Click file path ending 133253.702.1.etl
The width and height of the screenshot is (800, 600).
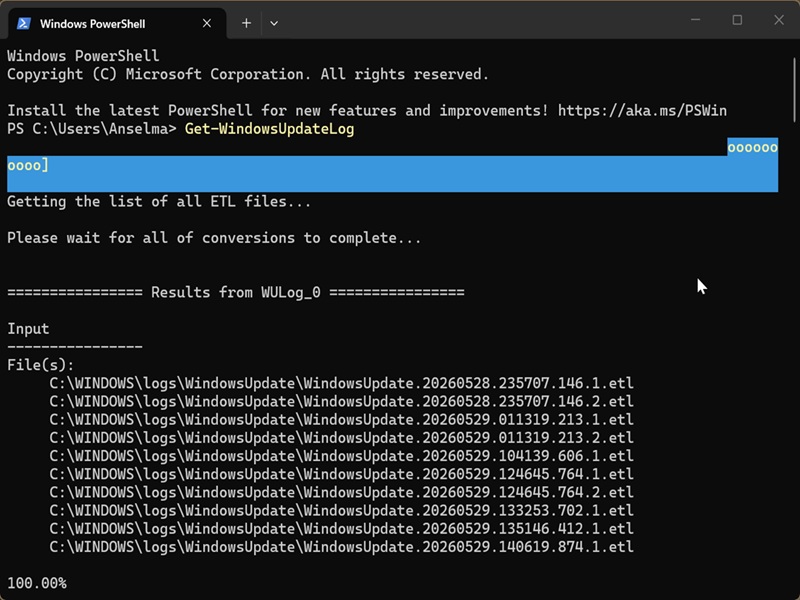(x=341, y=510)
